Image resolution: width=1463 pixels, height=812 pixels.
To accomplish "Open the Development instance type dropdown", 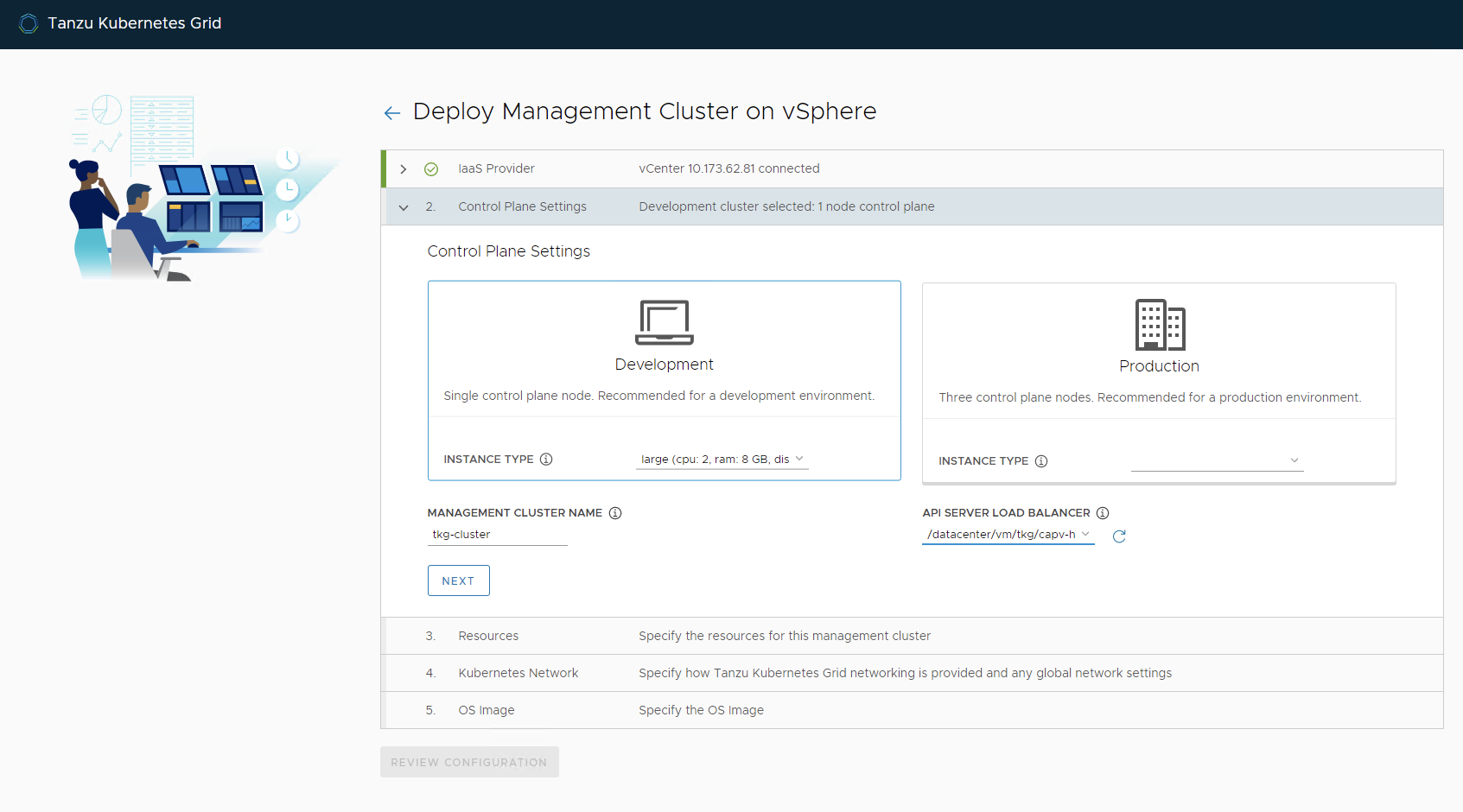I will point(722,460).
